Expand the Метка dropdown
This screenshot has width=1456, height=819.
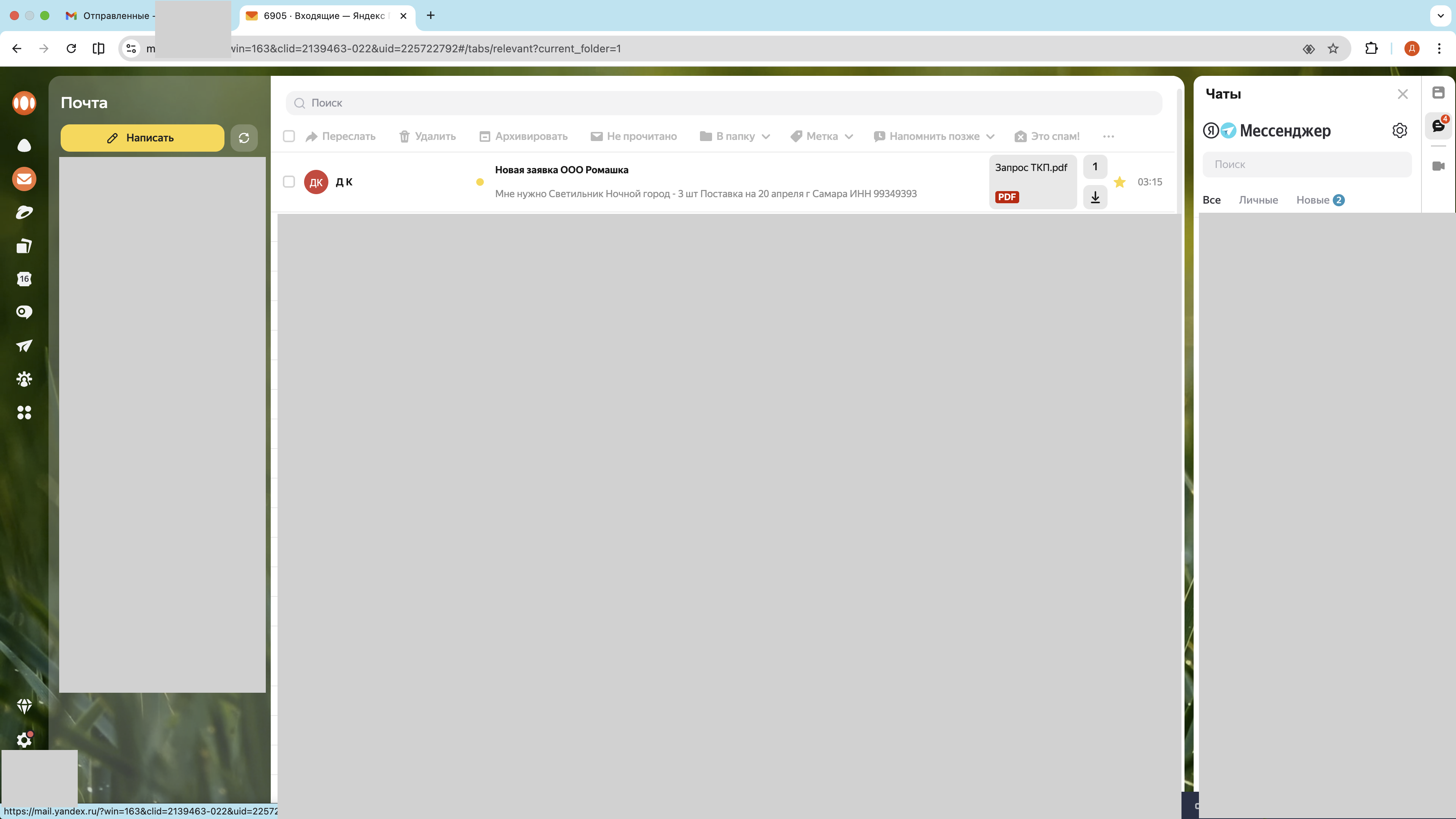(x=822, y=136)
